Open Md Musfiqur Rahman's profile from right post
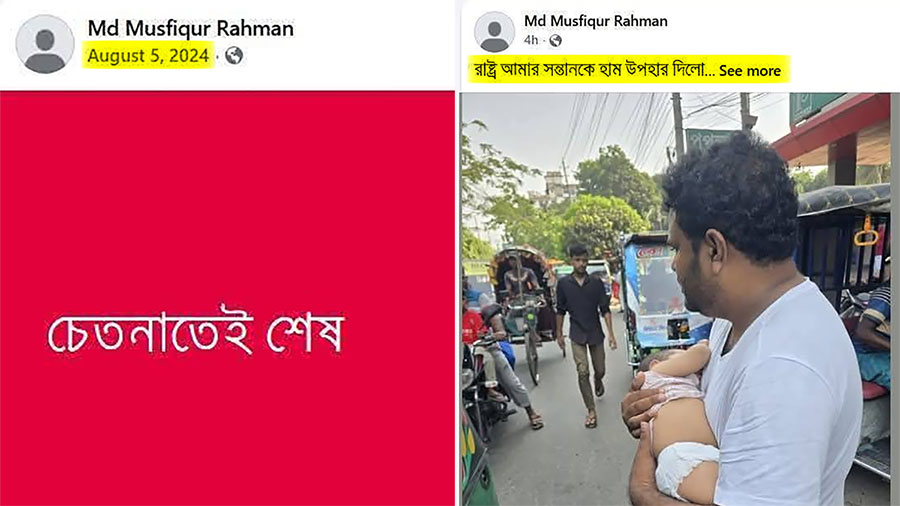 coord(596,21)
